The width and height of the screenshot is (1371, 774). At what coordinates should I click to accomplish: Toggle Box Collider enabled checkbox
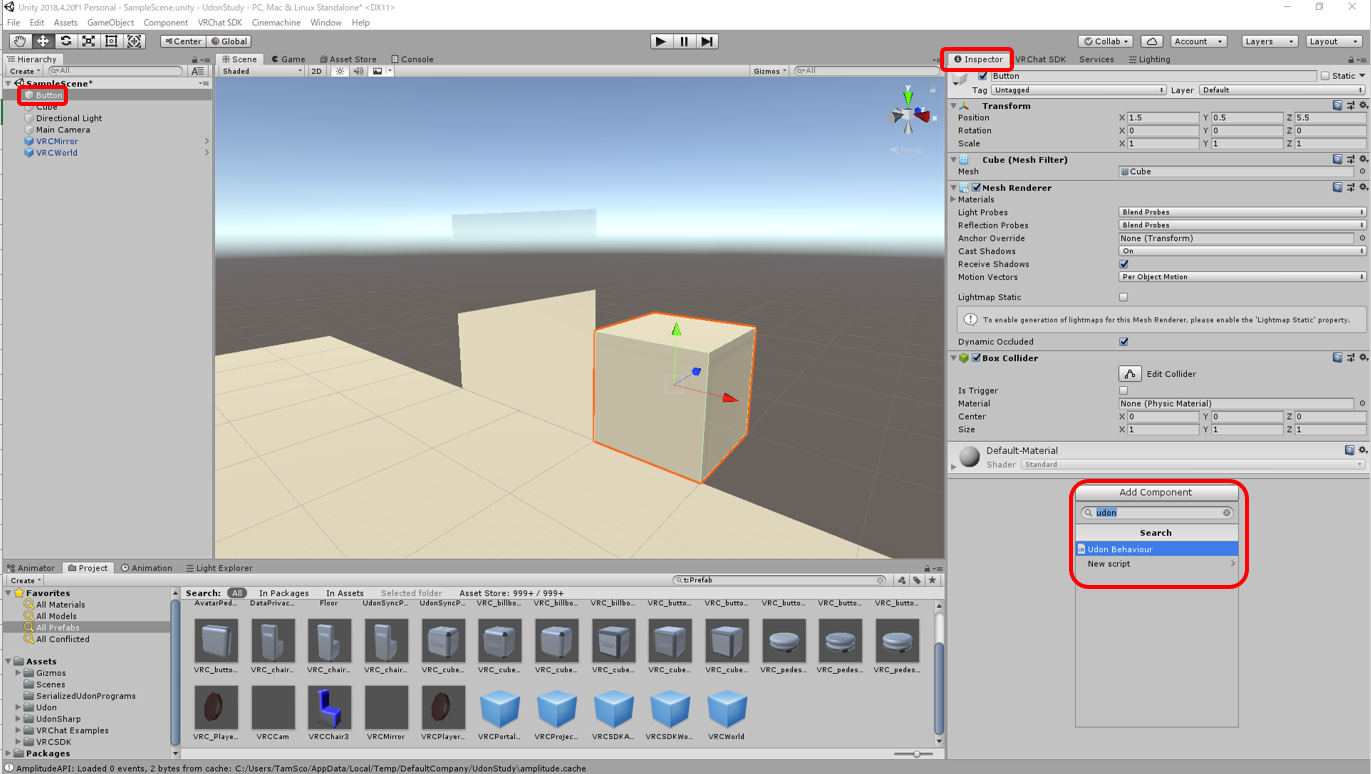tap(976, 357)
